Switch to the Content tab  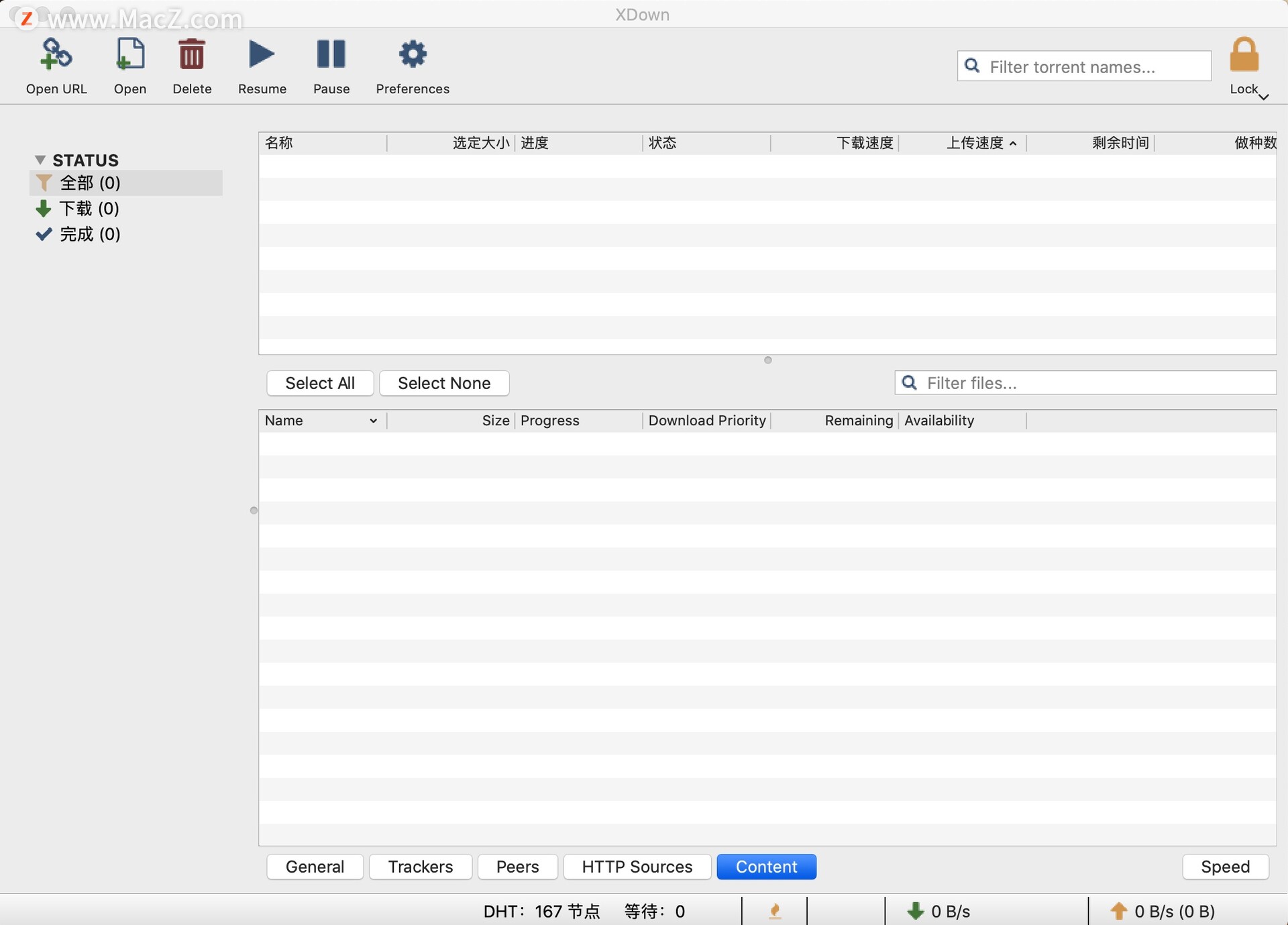coord(767,867)
